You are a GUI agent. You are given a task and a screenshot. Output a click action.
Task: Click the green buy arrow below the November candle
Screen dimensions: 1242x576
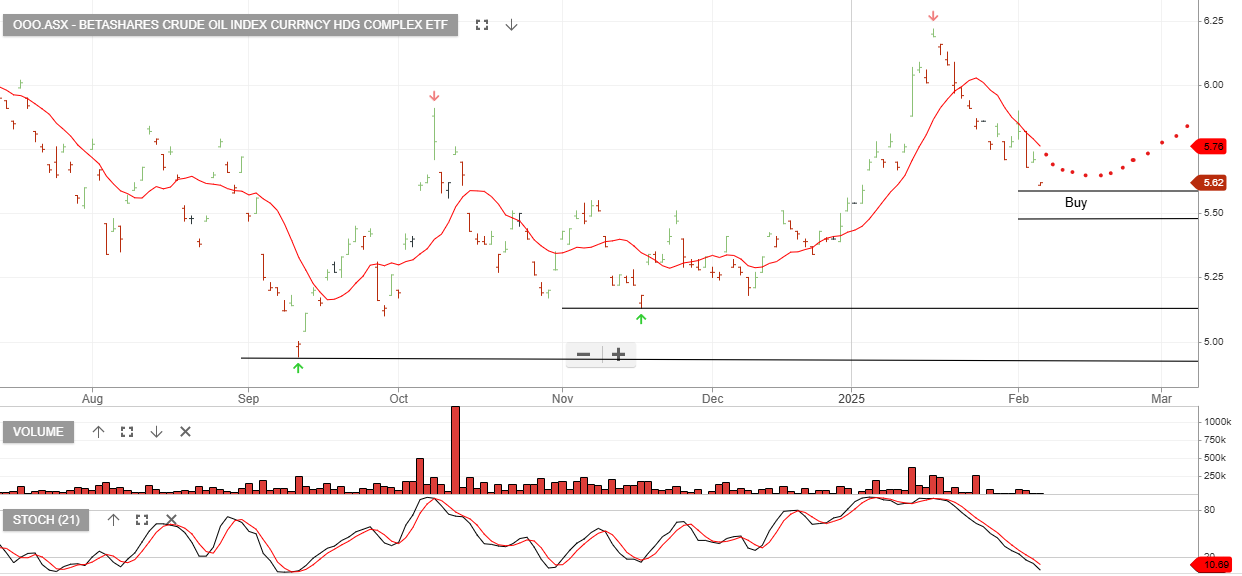(641, 318)
